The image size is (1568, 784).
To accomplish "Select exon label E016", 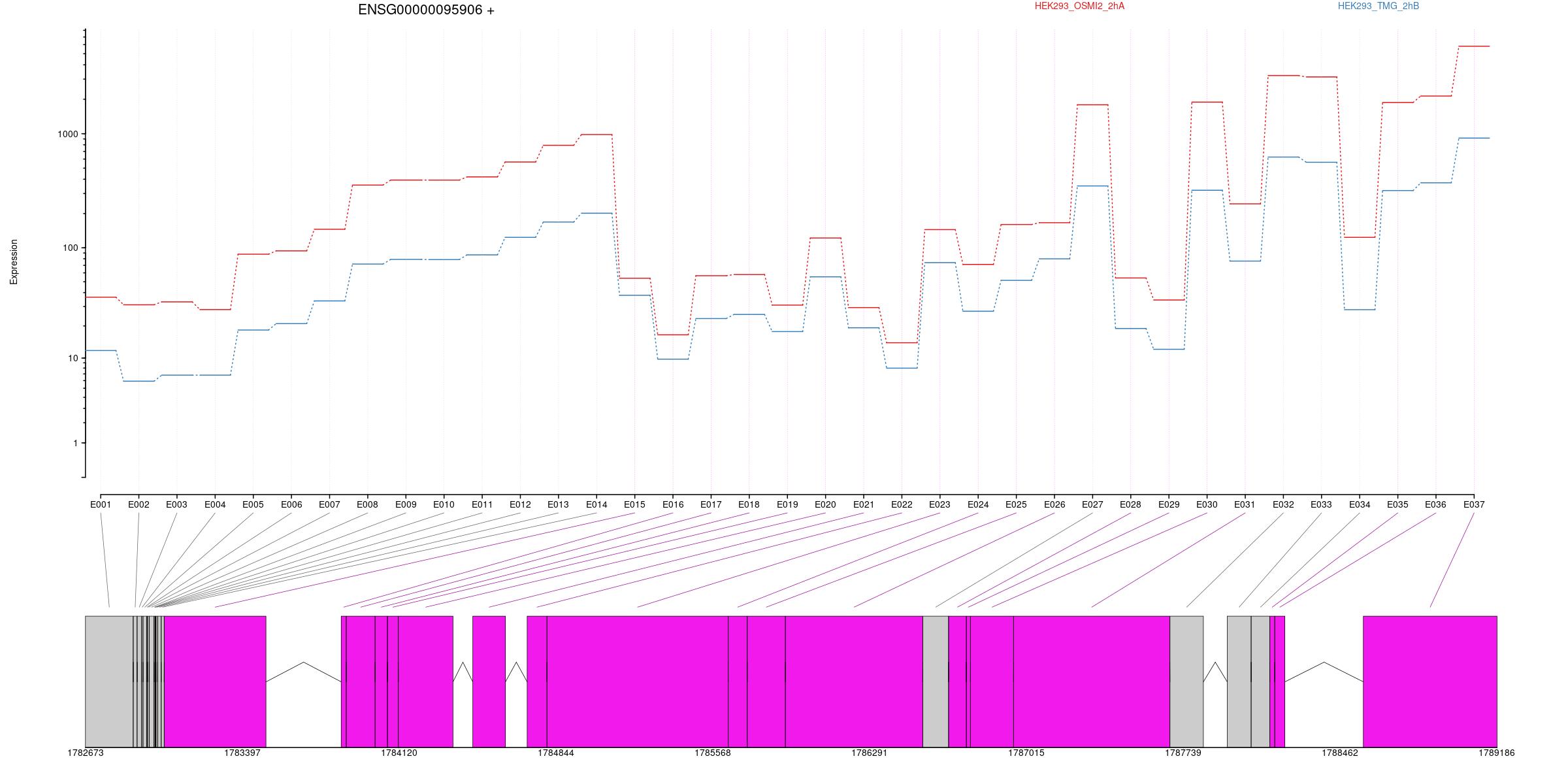I will 673,504.
